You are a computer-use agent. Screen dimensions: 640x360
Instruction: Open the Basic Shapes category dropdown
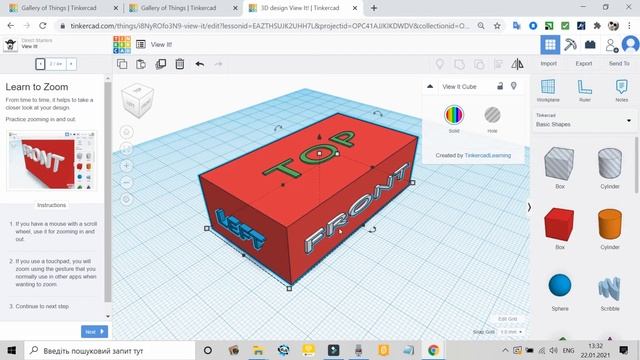584,120
